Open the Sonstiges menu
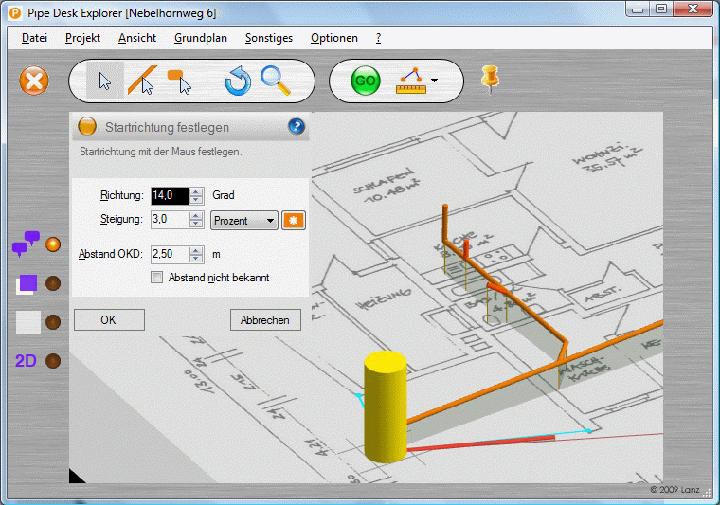Viewport: 720px width, 505px height. click(x=268, y=38)
